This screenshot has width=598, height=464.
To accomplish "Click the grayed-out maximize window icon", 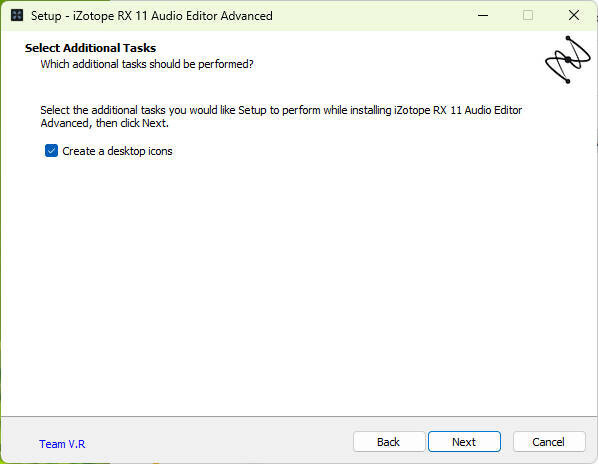I will click(528, 16).
